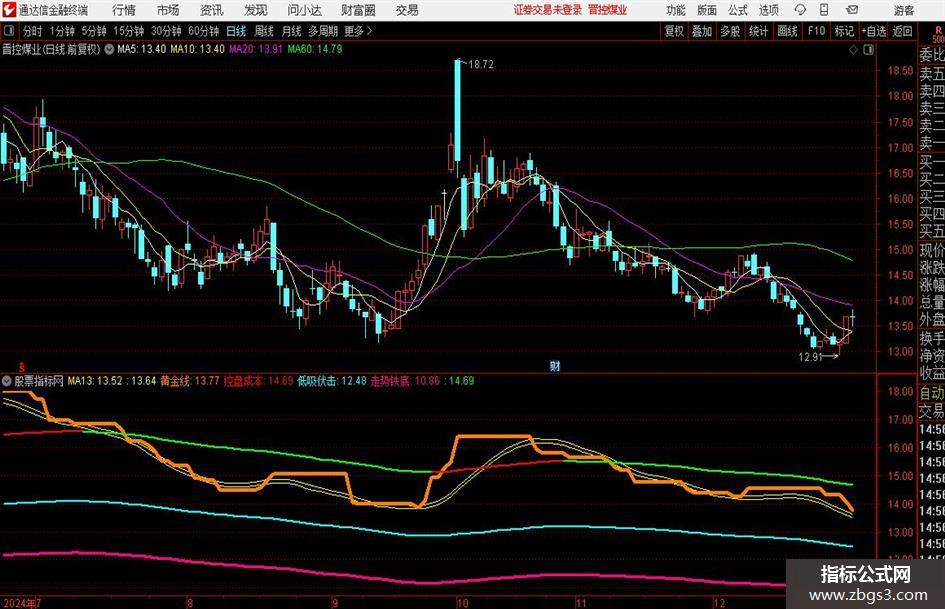Open the 选项 menu
The width and height of the screenshot is (945, 609).
768,10
